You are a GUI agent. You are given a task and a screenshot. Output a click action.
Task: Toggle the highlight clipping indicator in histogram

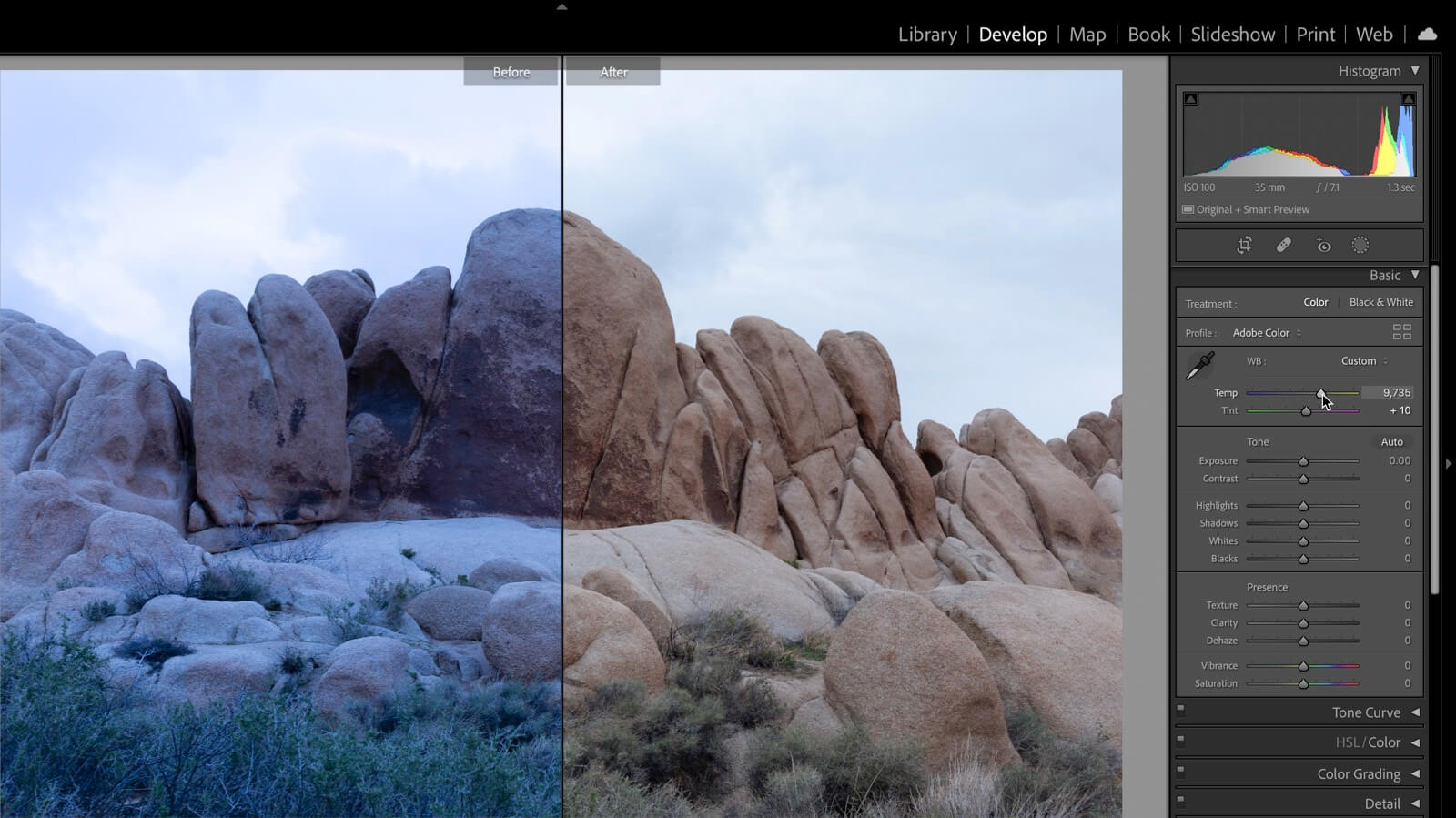(x=1408, y=99)
